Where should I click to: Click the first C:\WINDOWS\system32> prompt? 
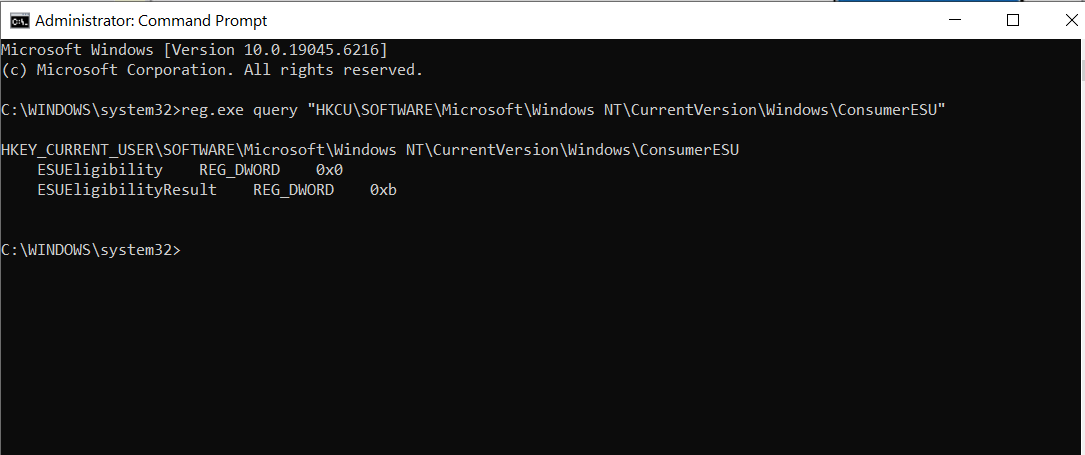pos(90,110)
